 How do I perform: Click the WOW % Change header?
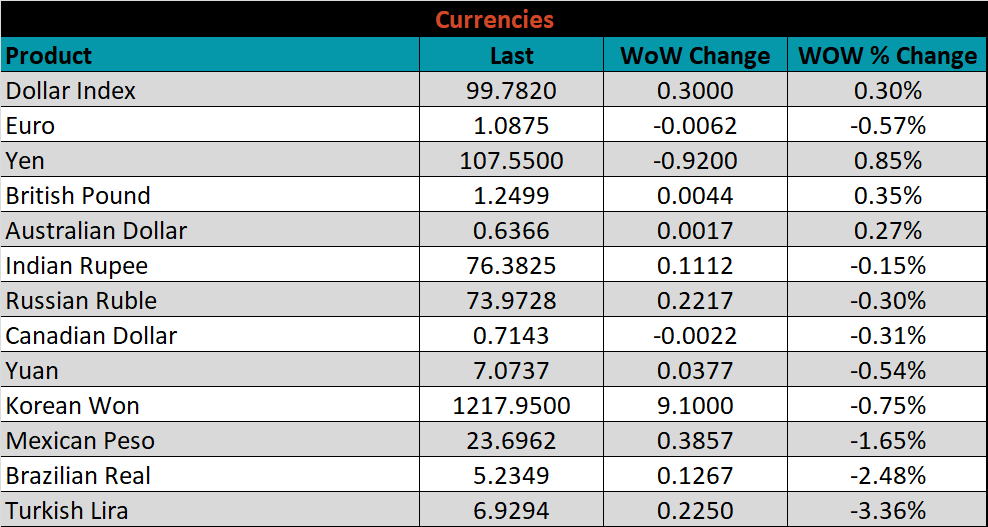point(887,56)
